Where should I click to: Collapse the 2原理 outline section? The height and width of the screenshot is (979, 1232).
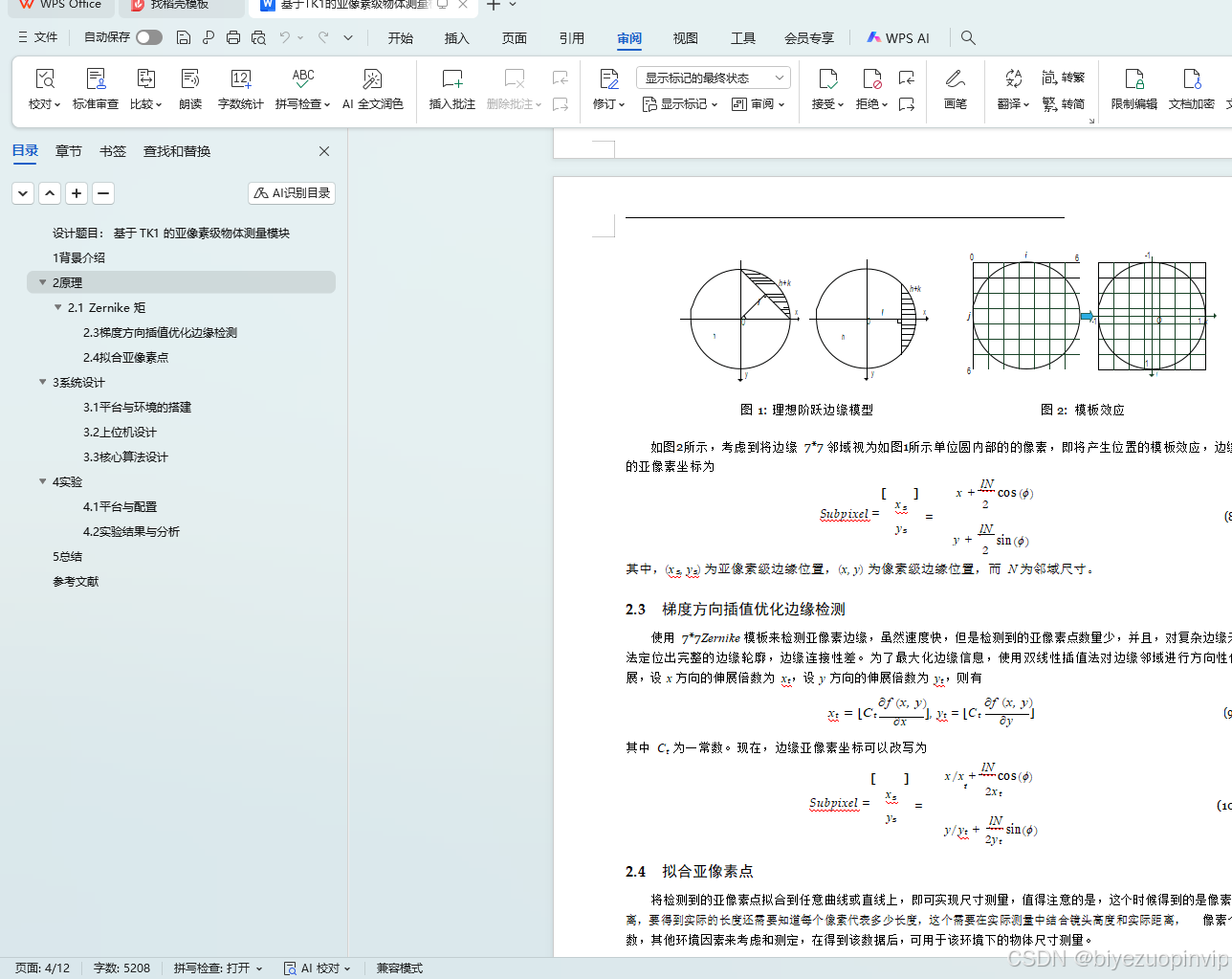click(x=42, y=282)
